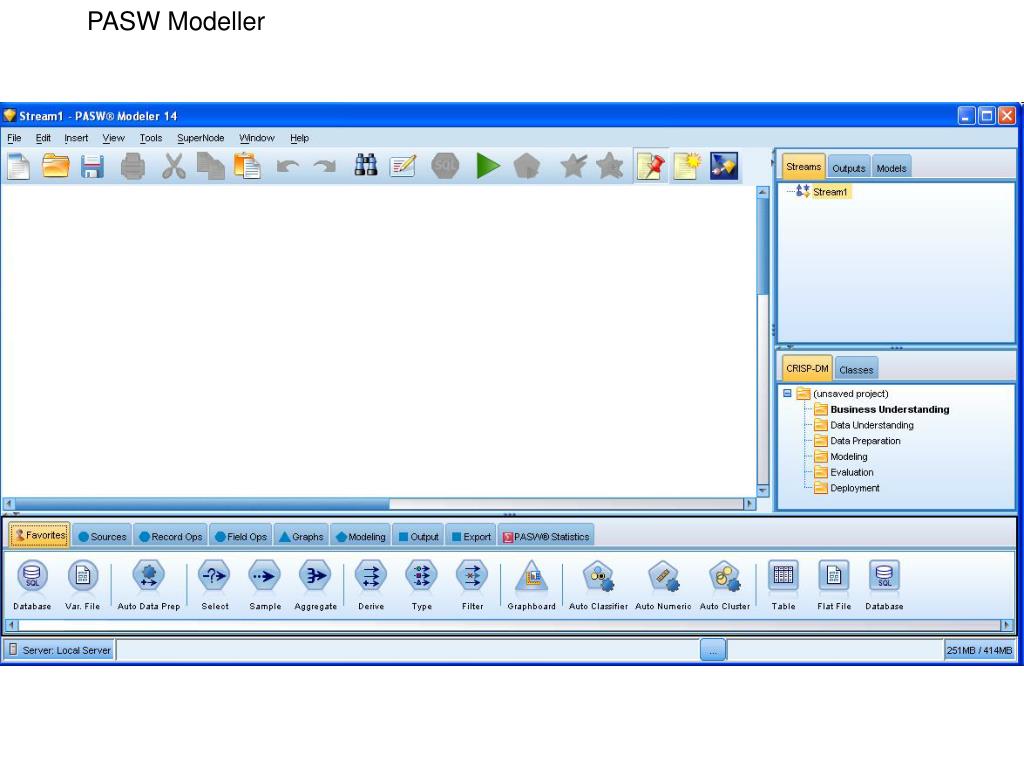Open the Sources palette tab
This screenshot has width=1024, height=768.
coord(102,537)
